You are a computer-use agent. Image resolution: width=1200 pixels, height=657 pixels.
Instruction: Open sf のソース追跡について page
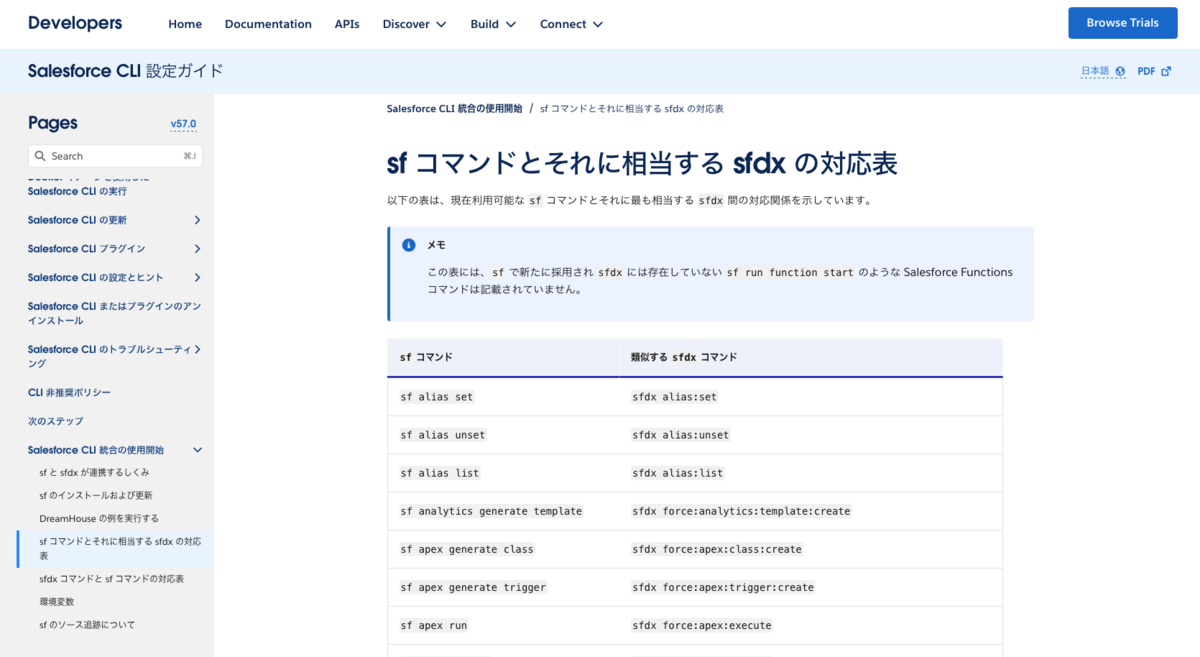[87, 625]
